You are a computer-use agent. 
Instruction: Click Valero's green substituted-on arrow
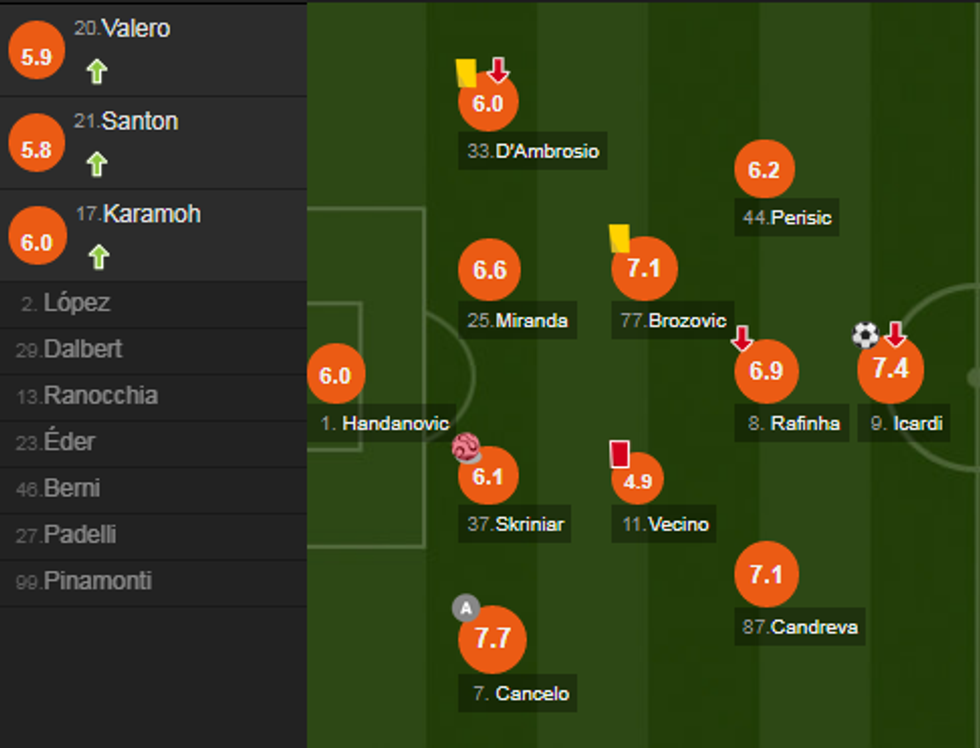96,71
